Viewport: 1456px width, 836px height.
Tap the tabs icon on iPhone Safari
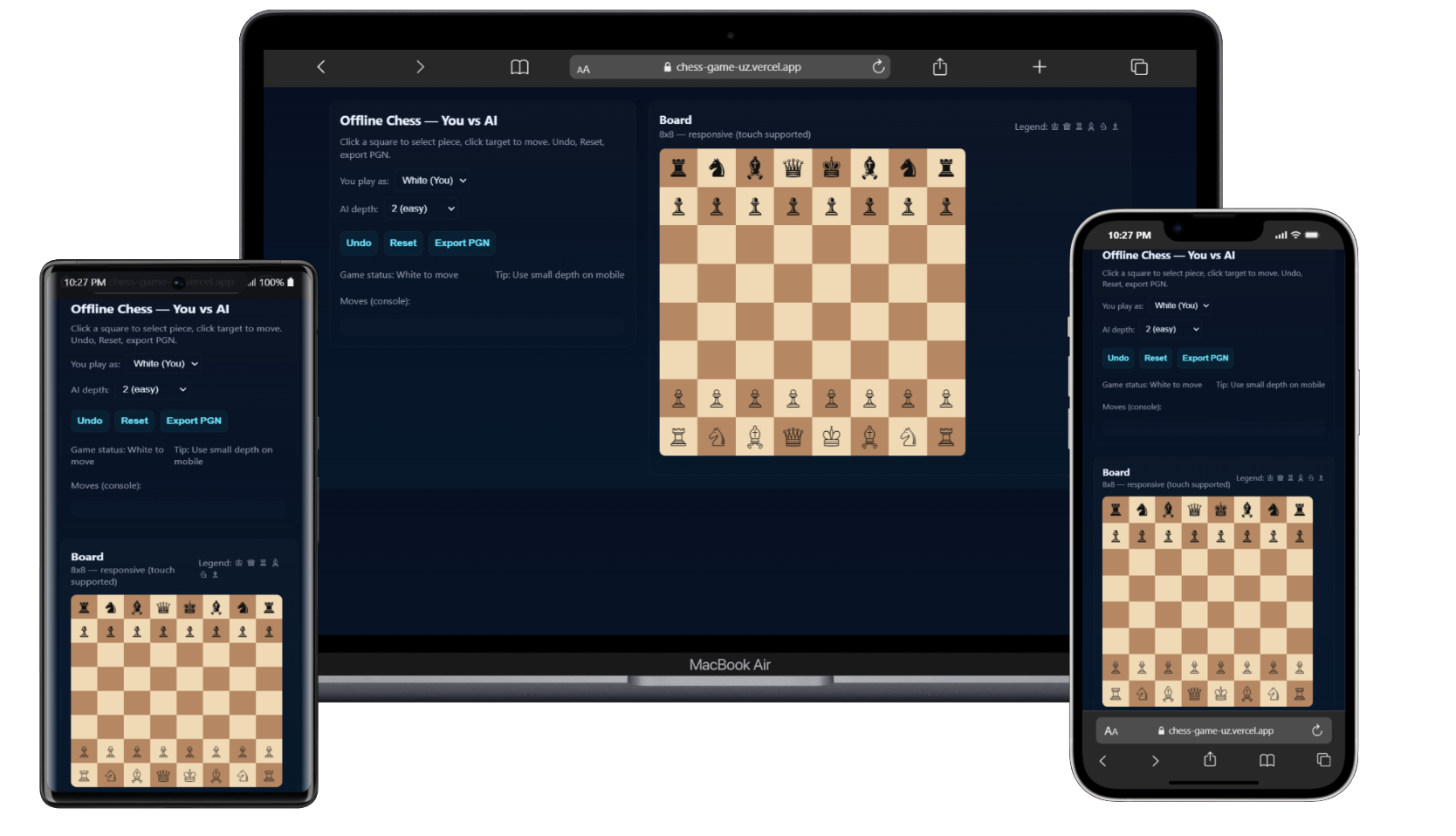[x=1323, y=760]
